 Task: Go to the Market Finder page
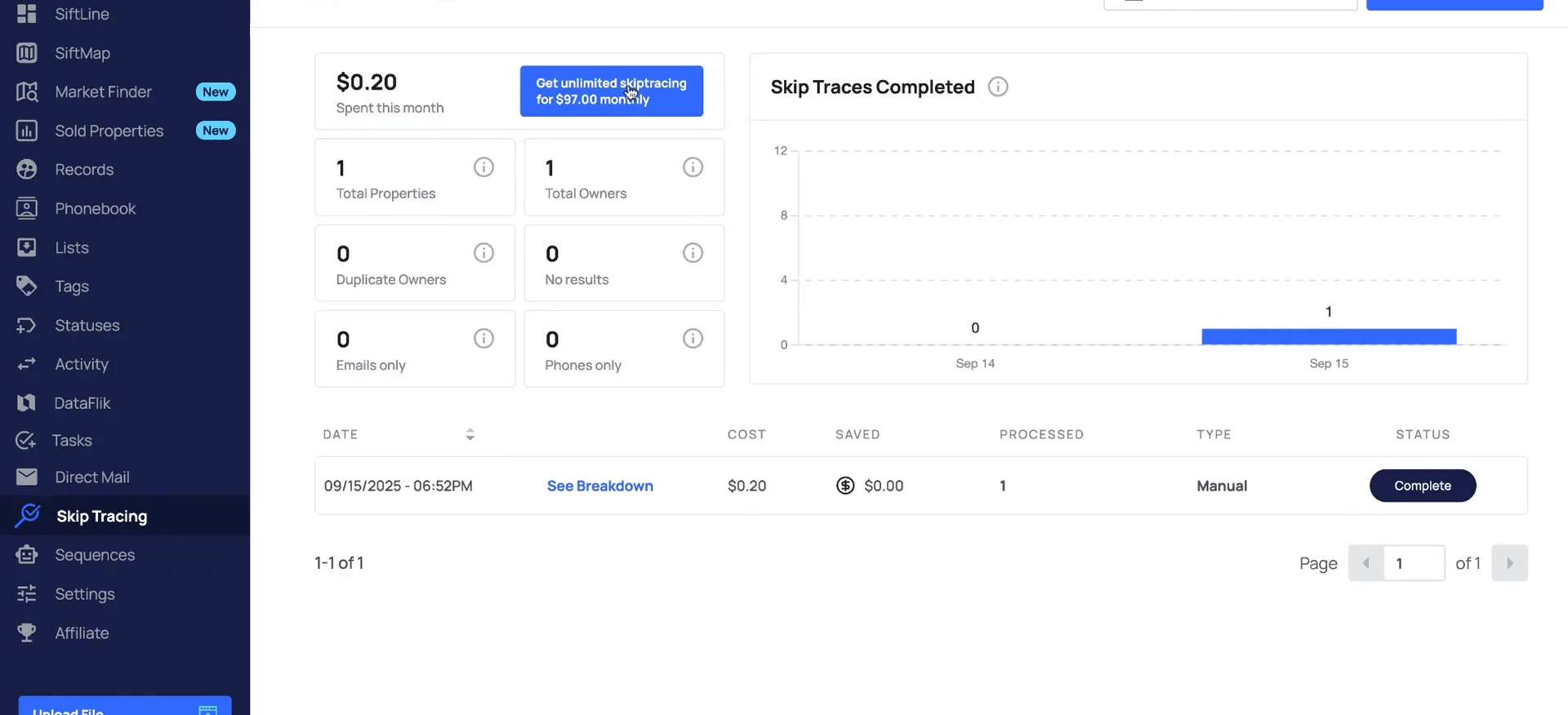[103, 91]
